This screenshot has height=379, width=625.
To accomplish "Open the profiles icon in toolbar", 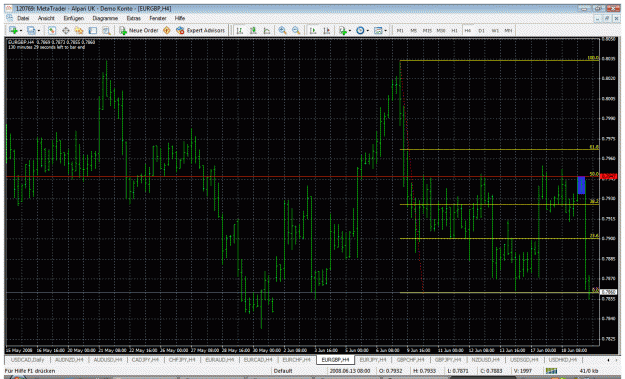I will pos(31,30).
